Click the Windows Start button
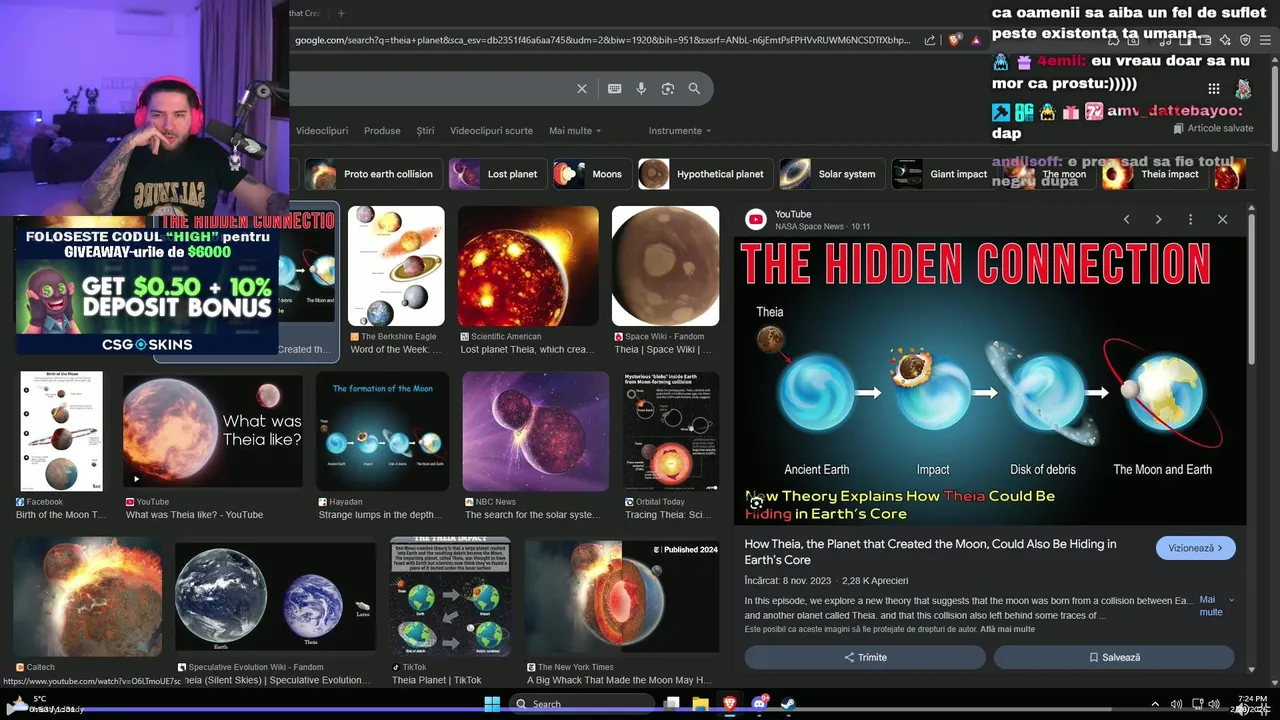1280x720 pixels. click(492, 704)
